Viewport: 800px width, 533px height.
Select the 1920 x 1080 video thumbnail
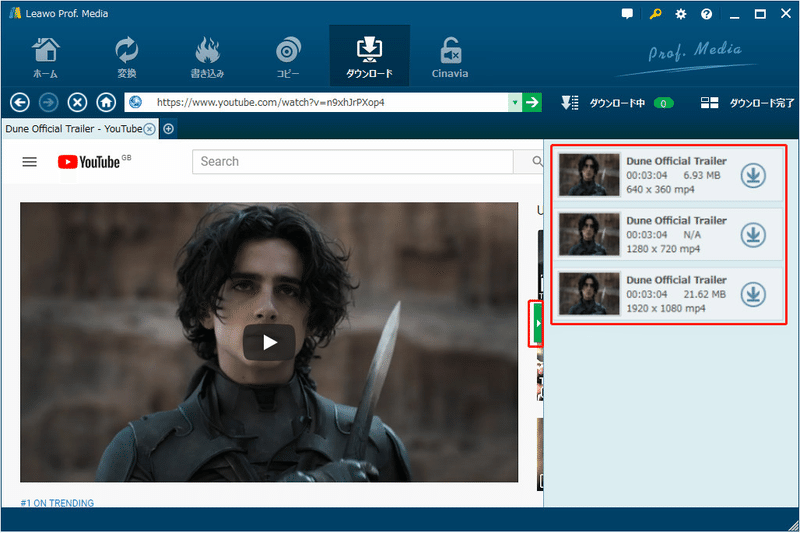(589, 294)
